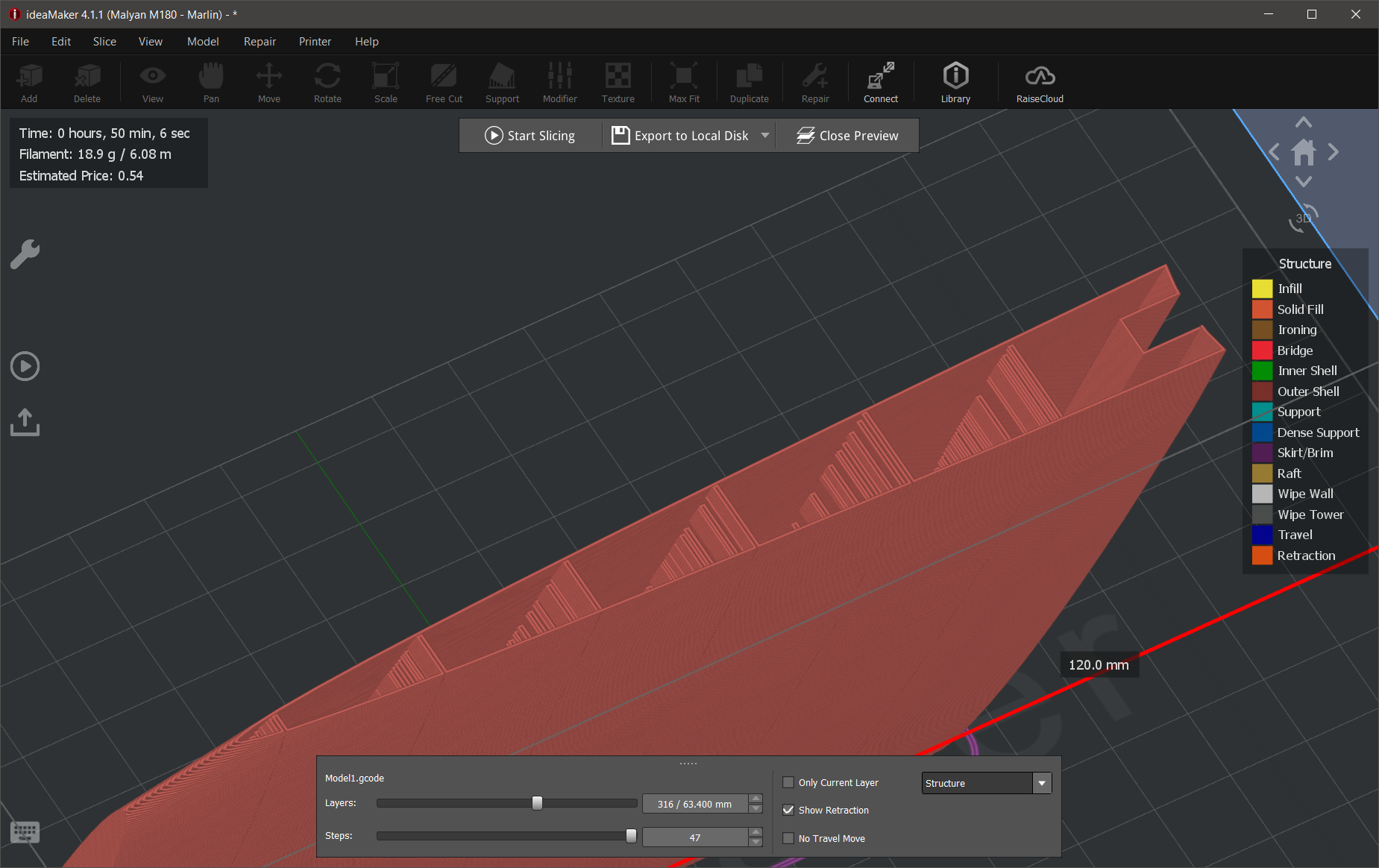
Task: Click the Duplicate toolbar icon
Action: (x=750, y=82)
